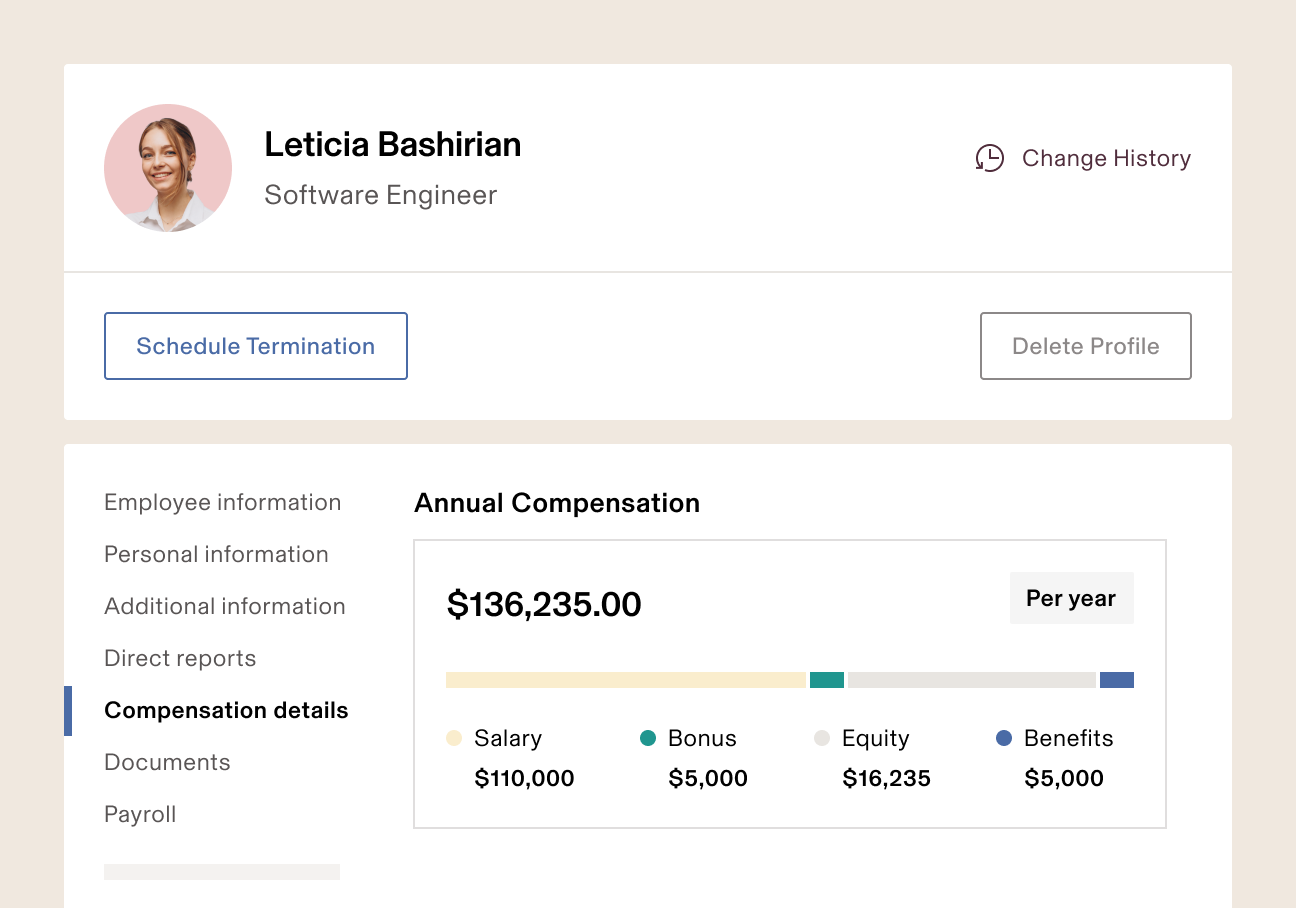The height and width of the screenshot is (908, 1296).
Task: Select Additional information in sidebar
Action: coord(224,606)
